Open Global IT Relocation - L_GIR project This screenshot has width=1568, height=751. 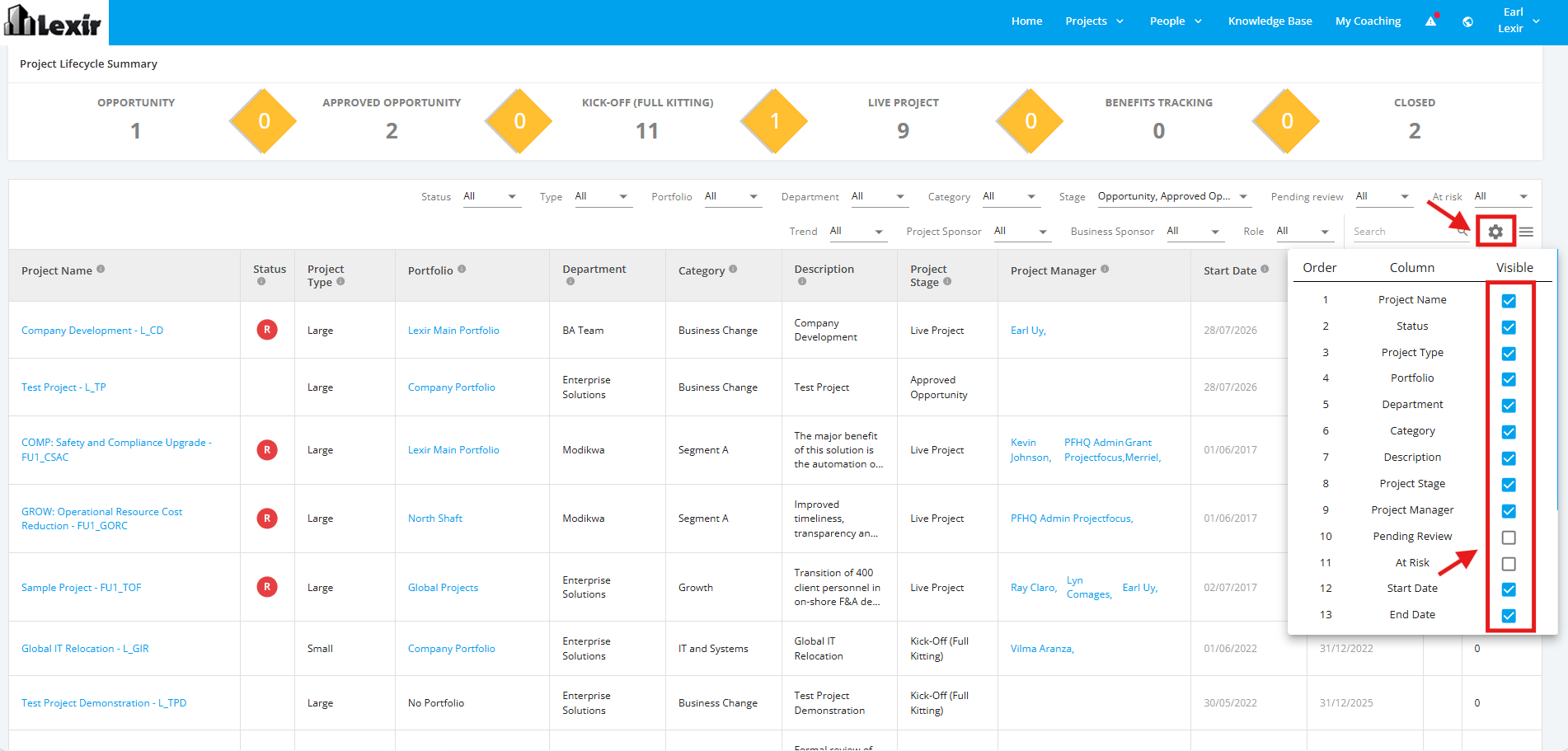[85, 649]
